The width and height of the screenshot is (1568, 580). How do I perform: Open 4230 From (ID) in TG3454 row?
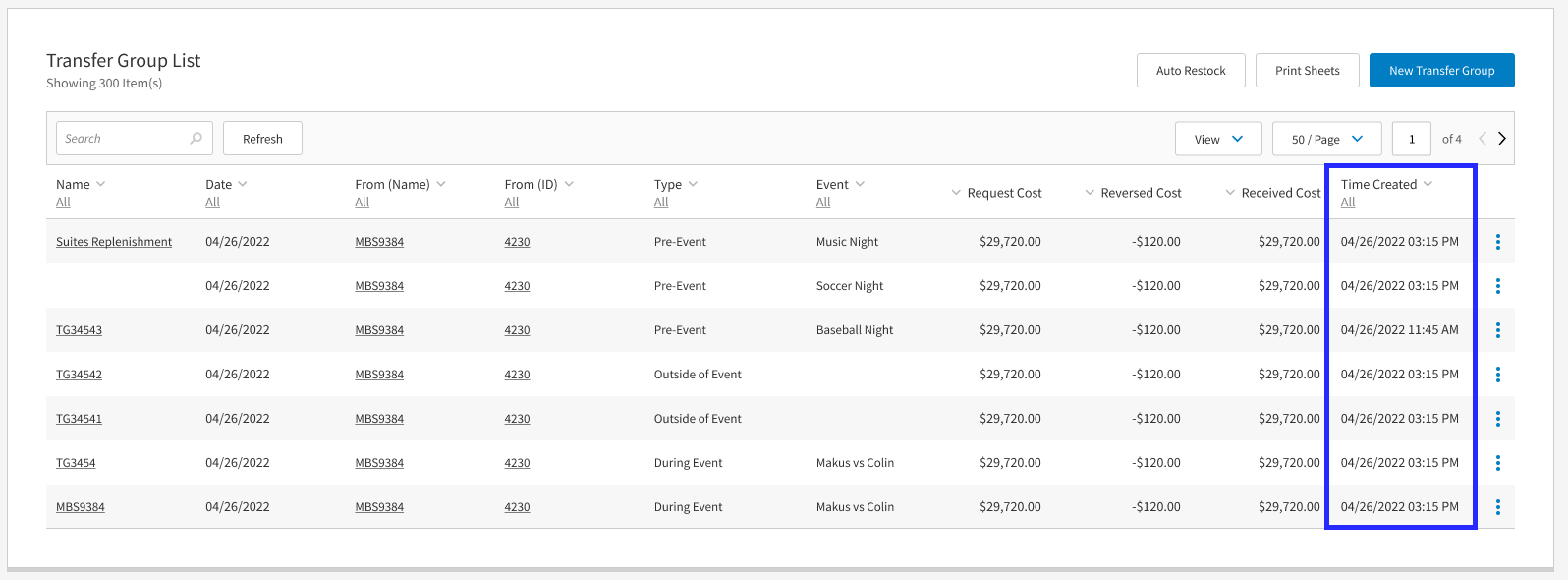(517, 463)
